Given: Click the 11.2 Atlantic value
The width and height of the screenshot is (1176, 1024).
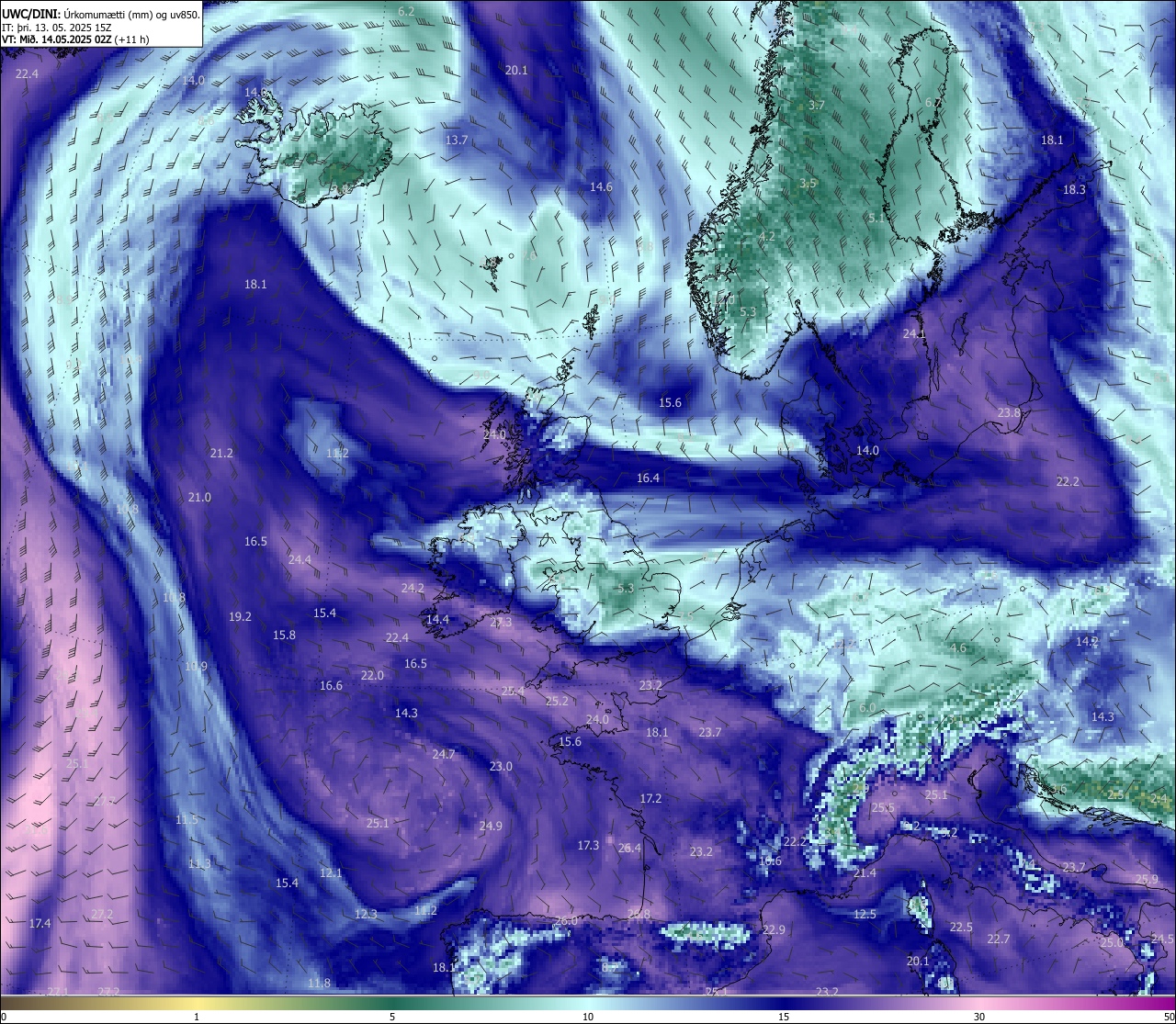Looking at the screenshot, I should tap(337, 453).
